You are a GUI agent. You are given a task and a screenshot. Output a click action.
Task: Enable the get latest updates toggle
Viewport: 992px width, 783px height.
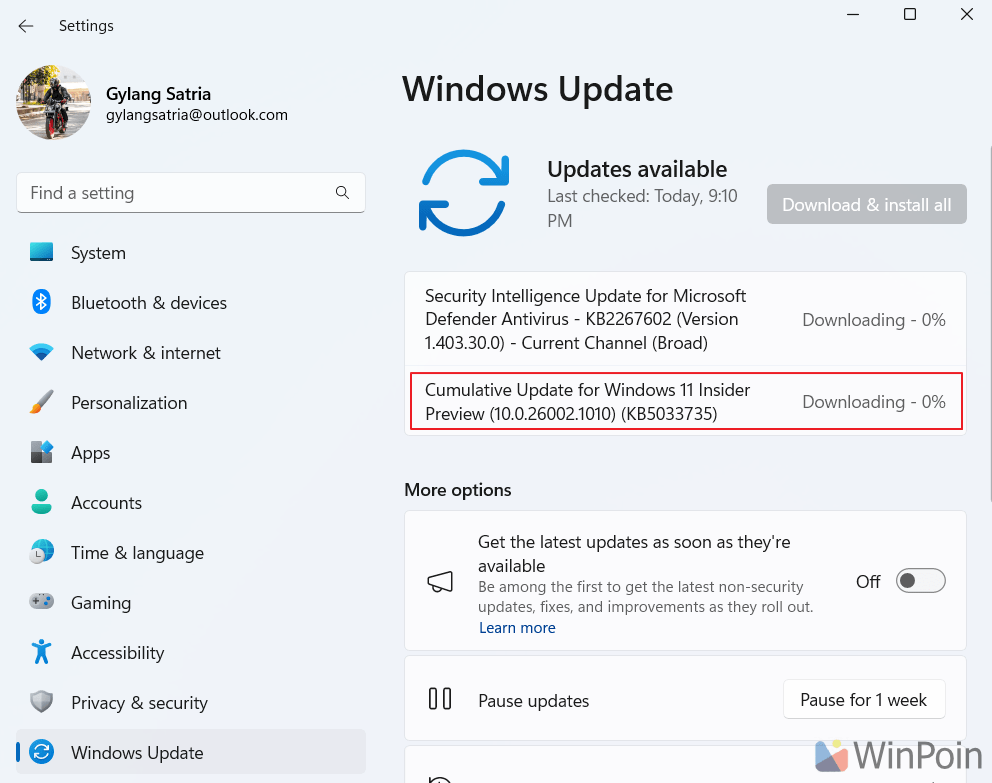click(x=920, y=581)
